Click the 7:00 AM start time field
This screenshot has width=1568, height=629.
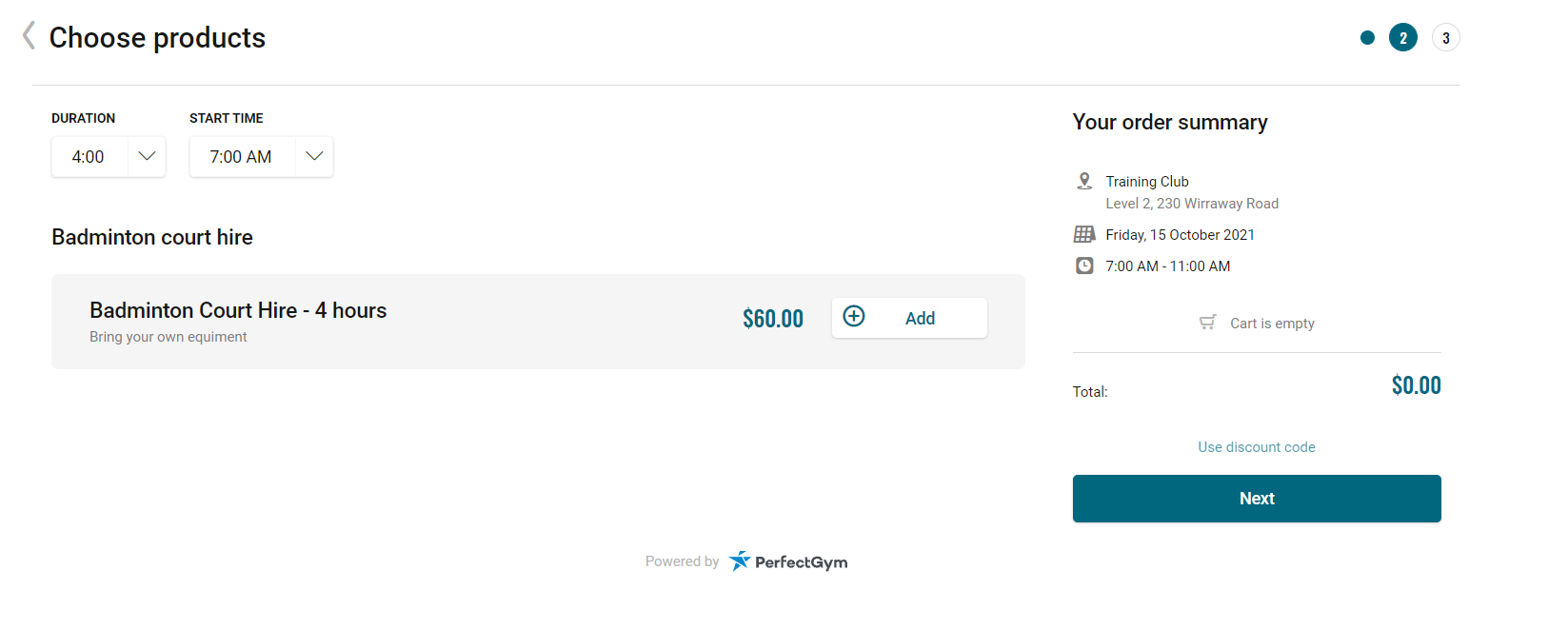pyautogui.click(x=241, y=157)
